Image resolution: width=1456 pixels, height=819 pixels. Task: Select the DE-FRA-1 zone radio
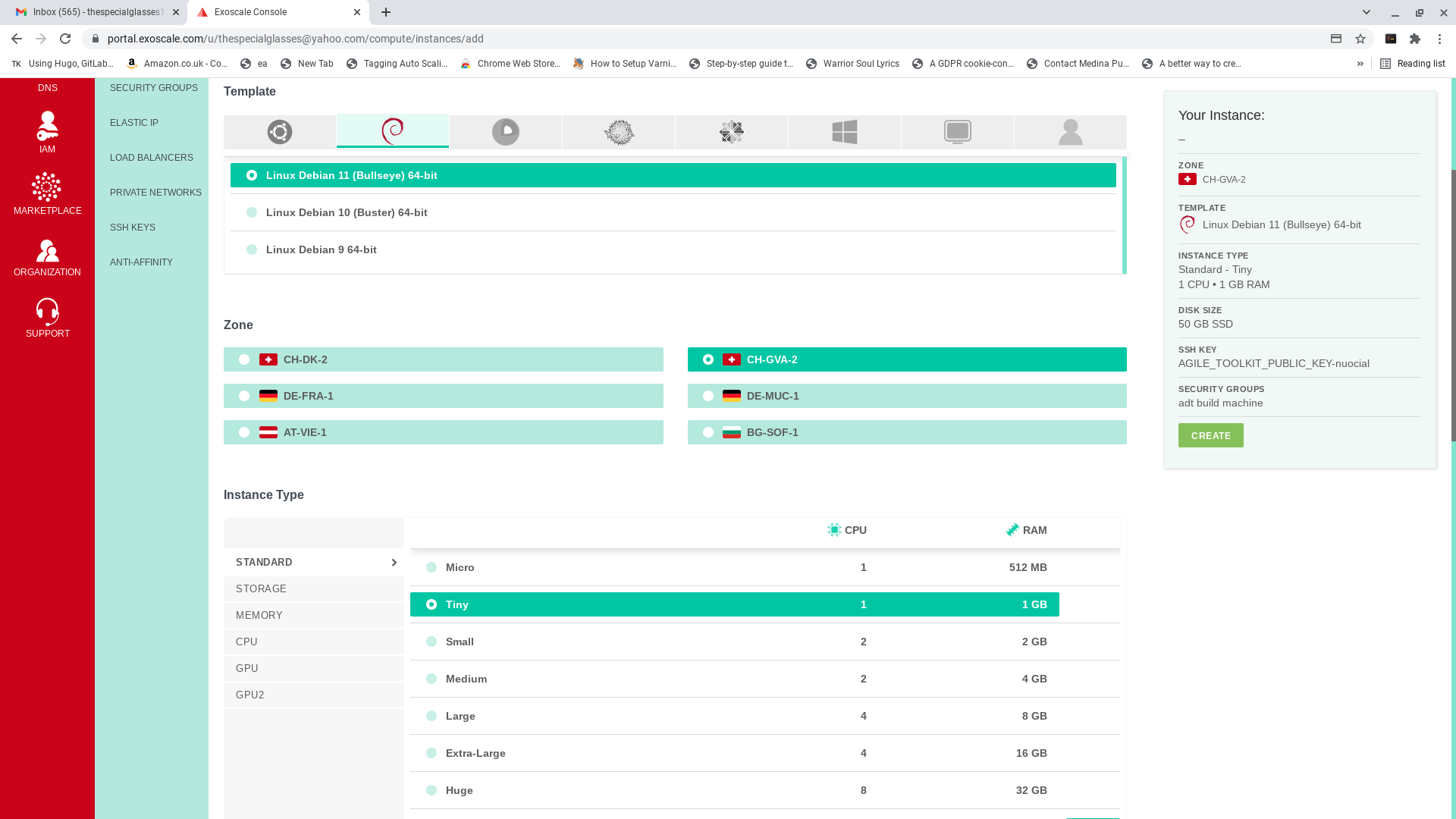pos(244,396)
